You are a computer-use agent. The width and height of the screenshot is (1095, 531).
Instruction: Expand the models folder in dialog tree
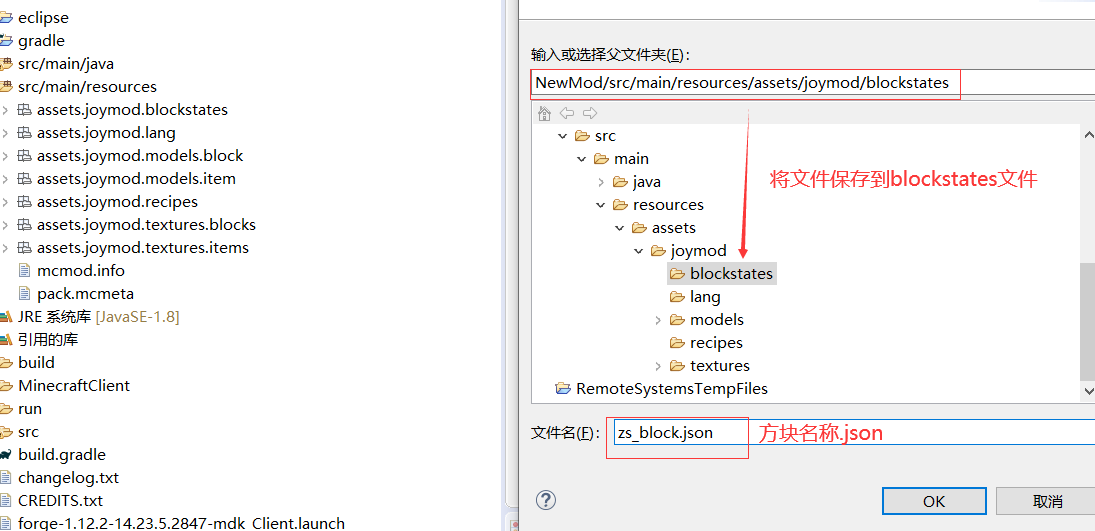pos(658,320)
